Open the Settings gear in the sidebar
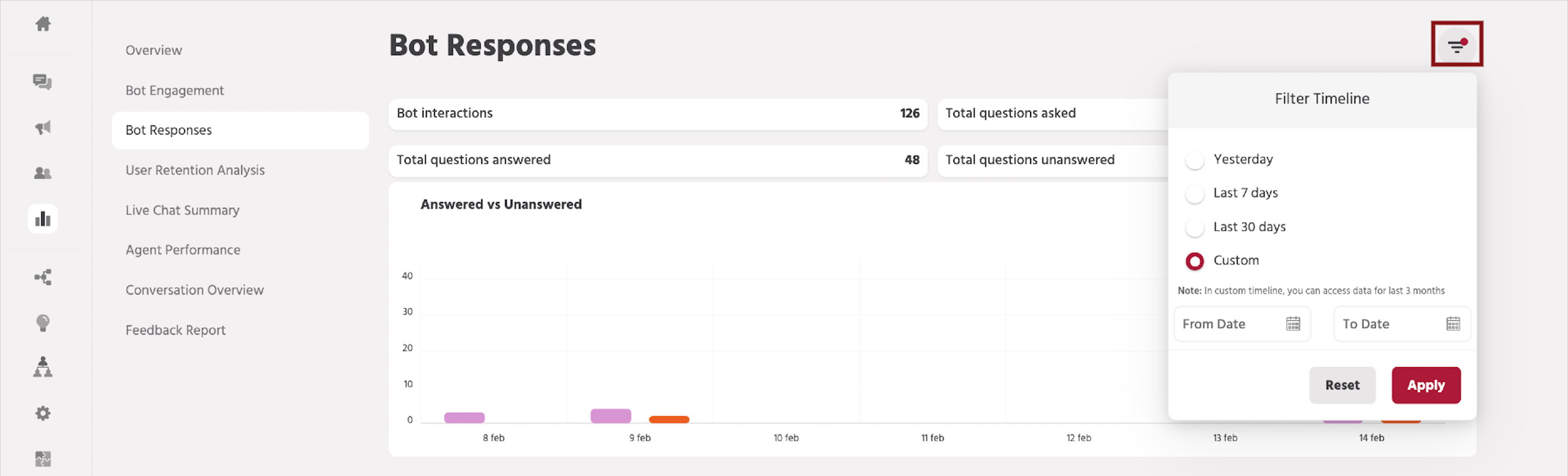Screen dimensions: 1568x476 pyautogui.click(x=42, y=413)
